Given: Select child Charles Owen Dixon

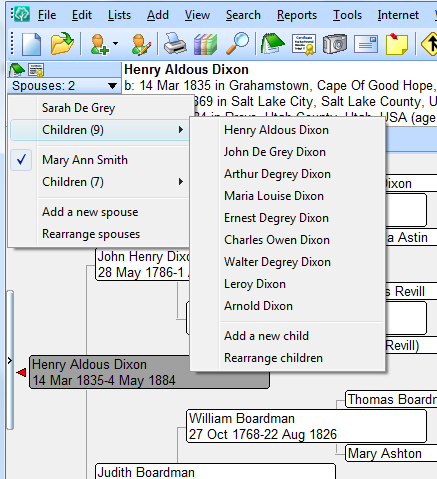Looking at the screenshot, I should 287,240.
